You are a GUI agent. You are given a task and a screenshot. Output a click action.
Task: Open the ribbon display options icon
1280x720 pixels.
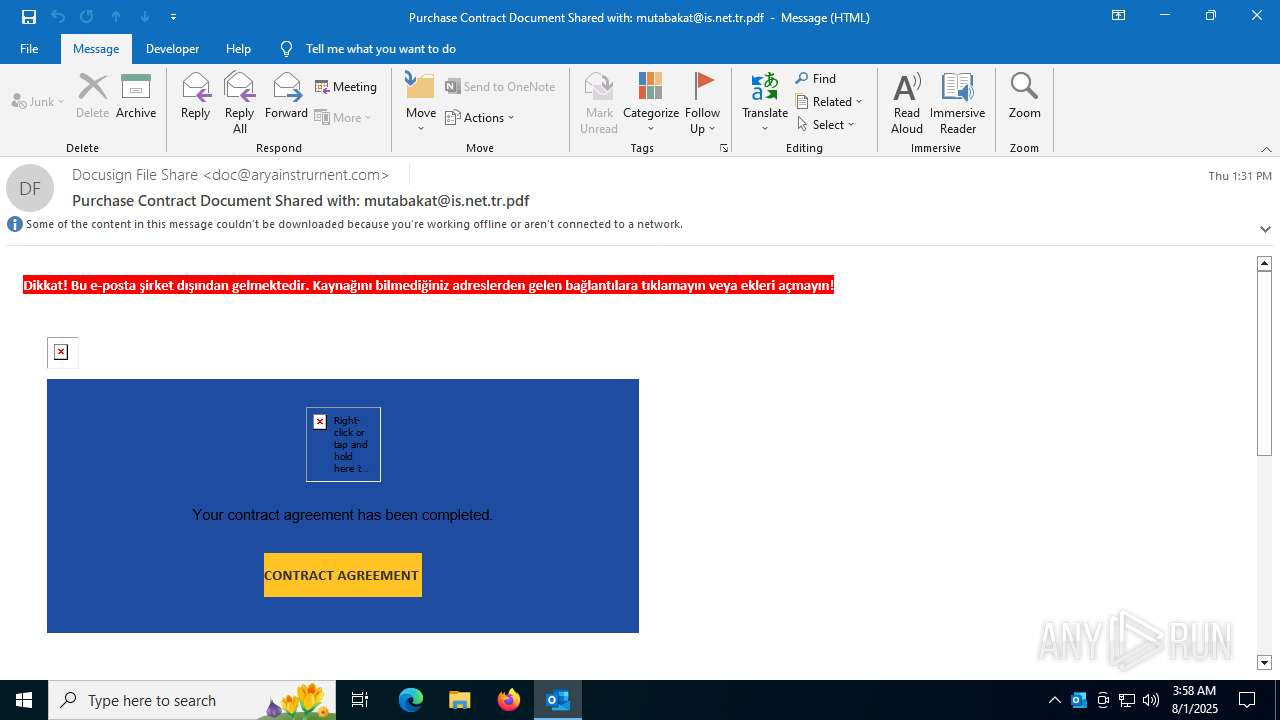pyautogui.click(x=1119, y=16)
